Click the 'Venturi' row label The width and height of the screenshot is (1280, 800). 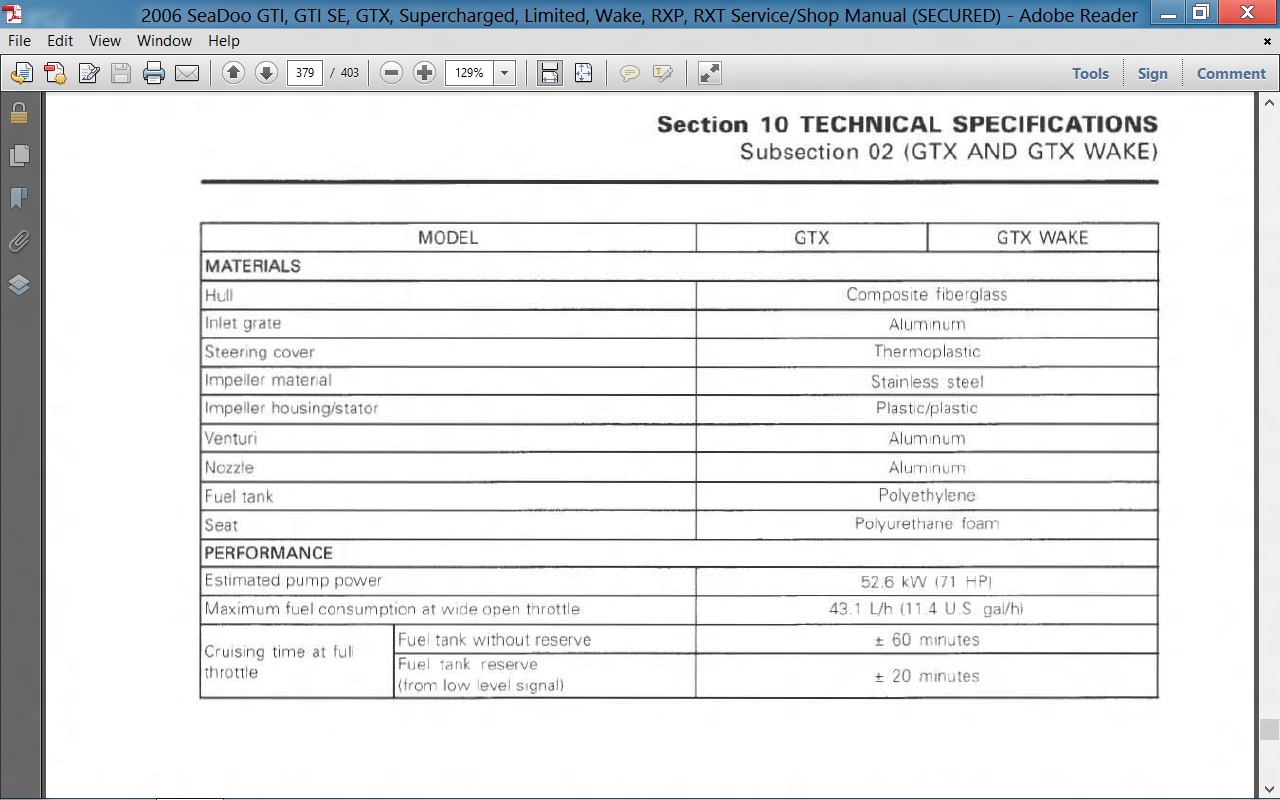tap(233, 438)
